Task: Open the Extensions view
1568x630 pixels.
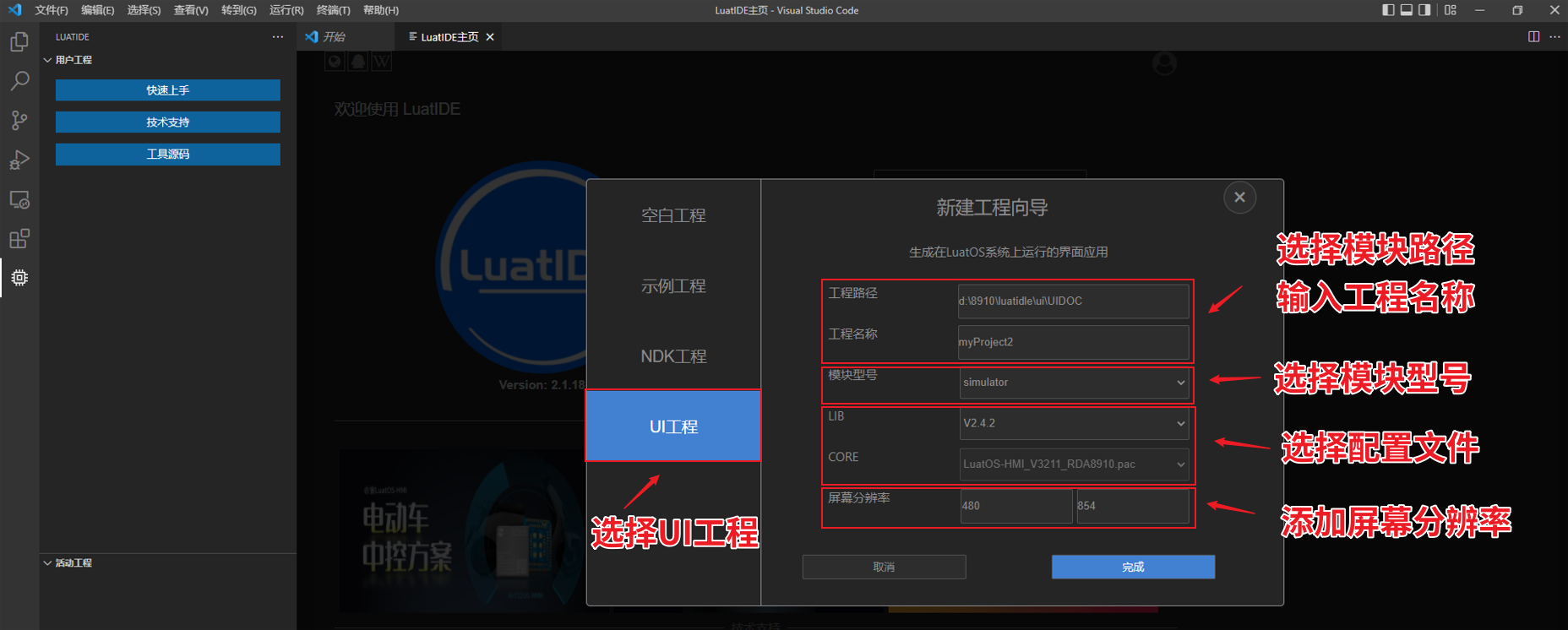Action: click(19, 239)
